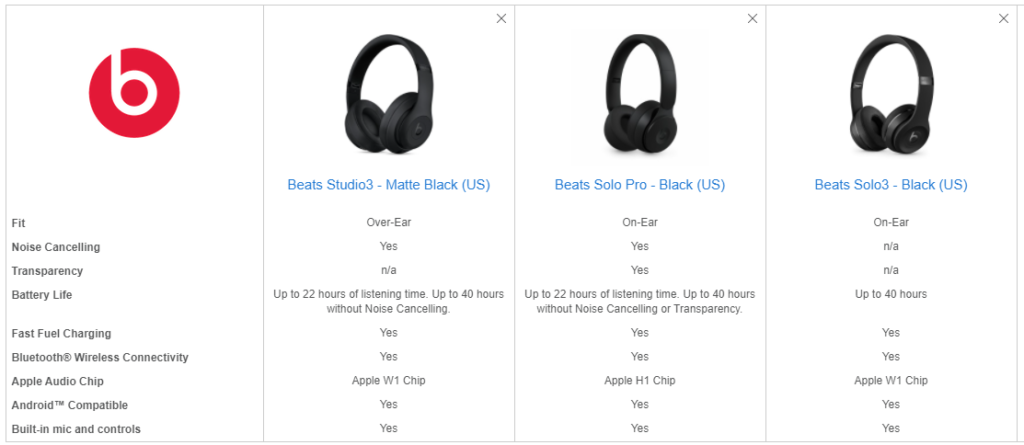Screen dimensions: 1024x445
Task: Click the Beats Solo Pro headphone image
Action: coord(640,95)
